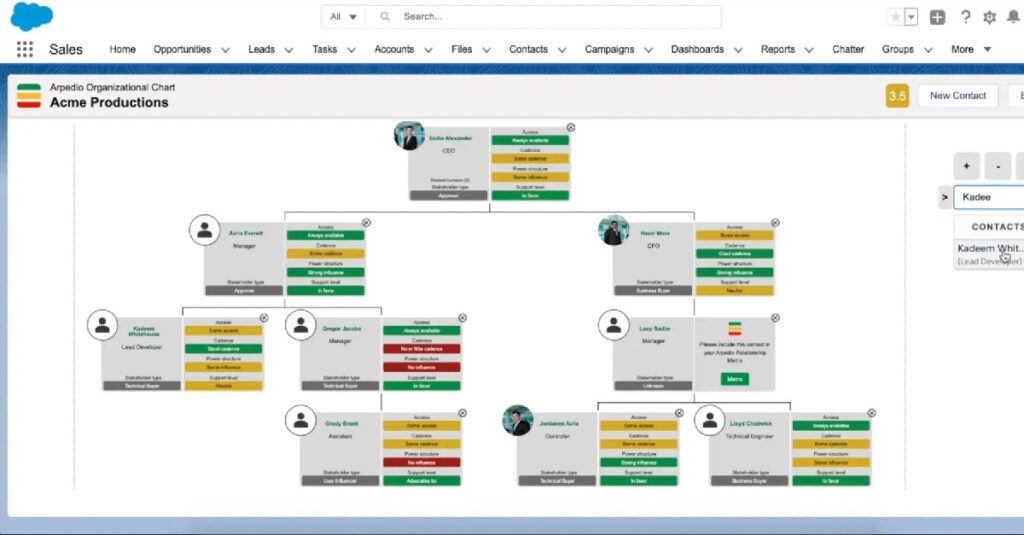Screen dimensions: 1024x535
Task: Click the global Search box
Action: tap(543, 16)
